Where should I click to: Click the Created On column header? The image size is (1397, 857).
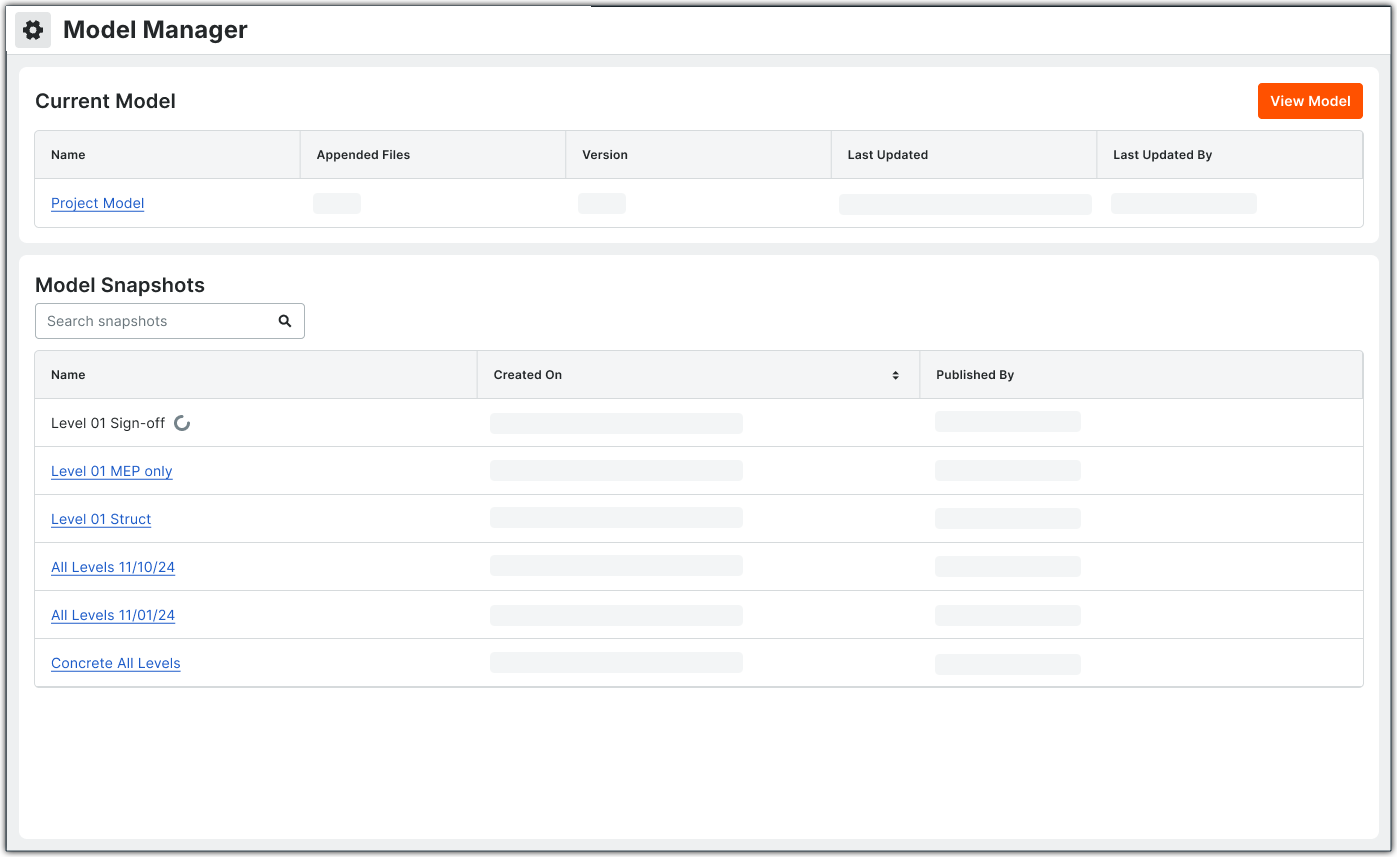pos(698,375)
